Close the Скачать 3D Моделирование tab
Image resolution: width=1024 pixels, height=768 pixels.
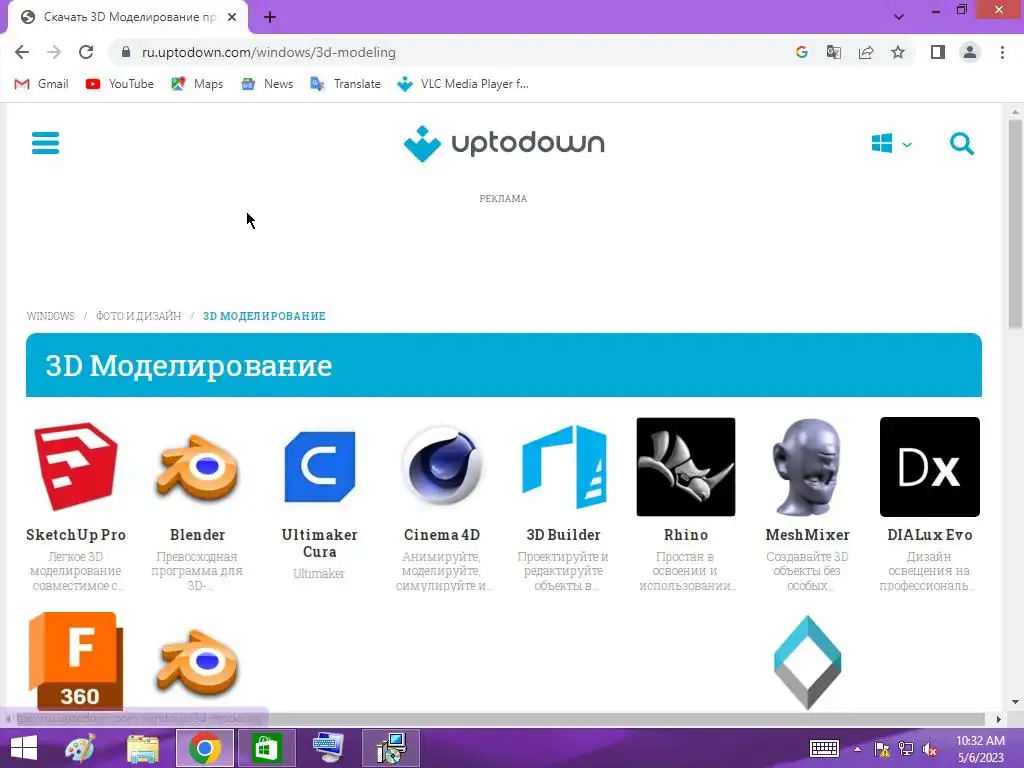[x=232, y=18]
